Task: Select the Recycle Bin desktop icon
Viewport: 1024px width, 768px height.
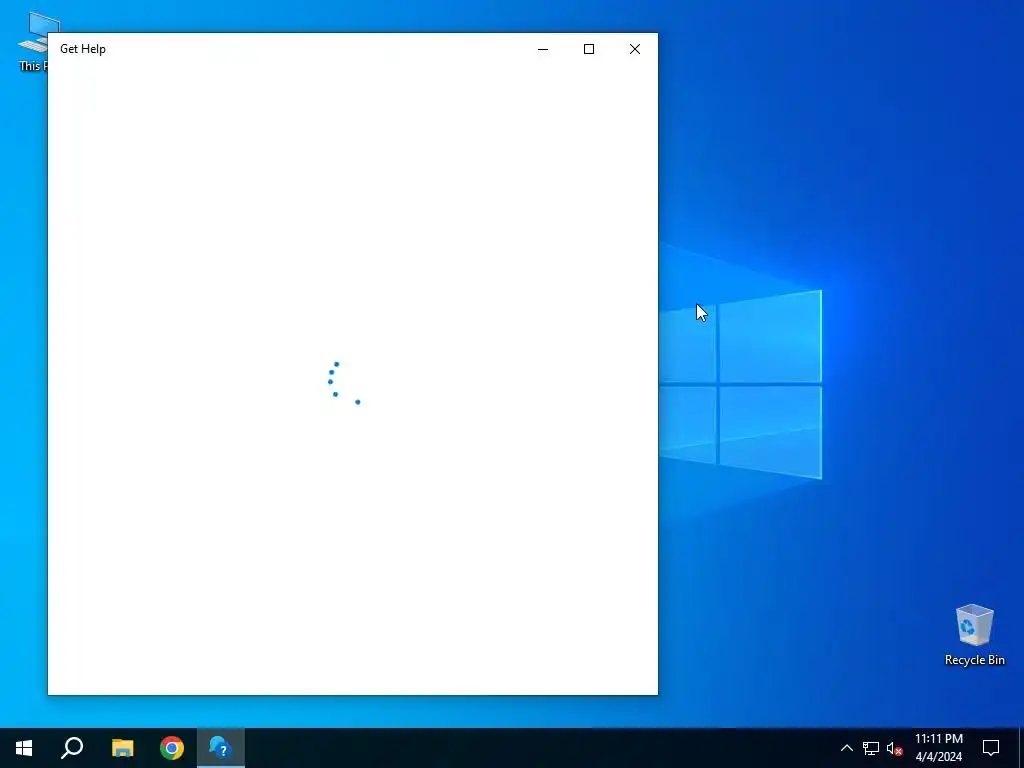Action: (974, 635)
